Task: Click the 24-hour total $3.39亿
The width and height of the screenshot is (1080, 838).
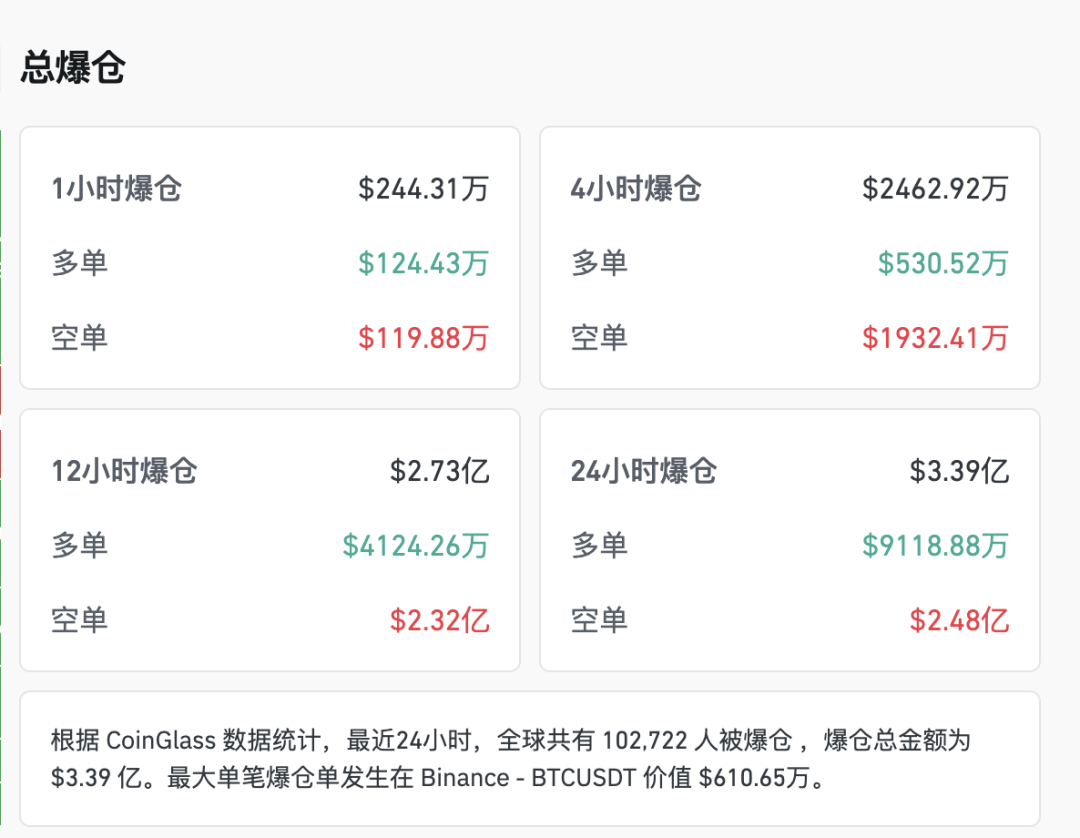Action: pos(959,471)
